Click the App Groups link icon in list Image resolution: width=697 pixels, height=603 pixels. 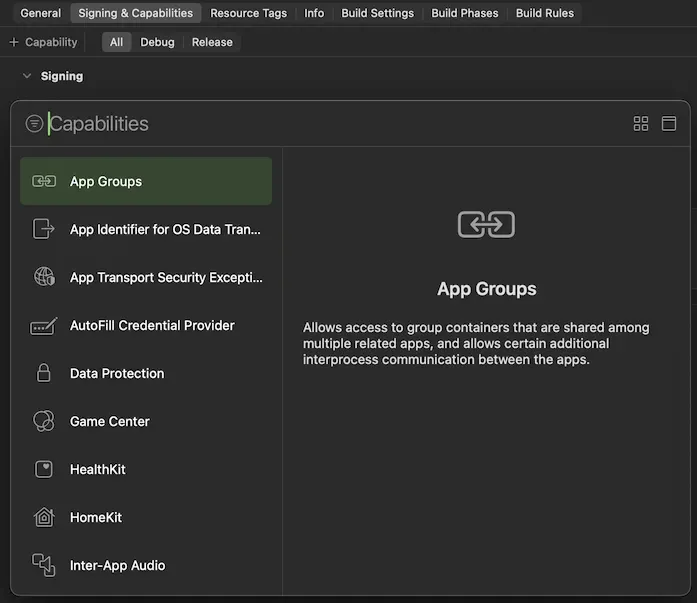point(44,181)
